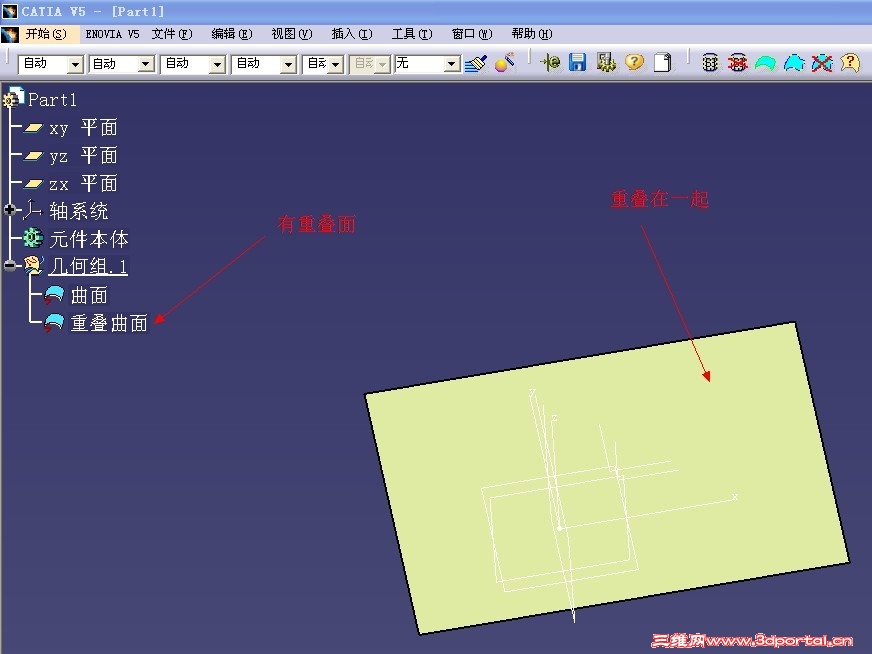This screenshot has height=654, width=872.
Task: Click the geometrical set icon of 几何组.1
Action: click(33, 265)
